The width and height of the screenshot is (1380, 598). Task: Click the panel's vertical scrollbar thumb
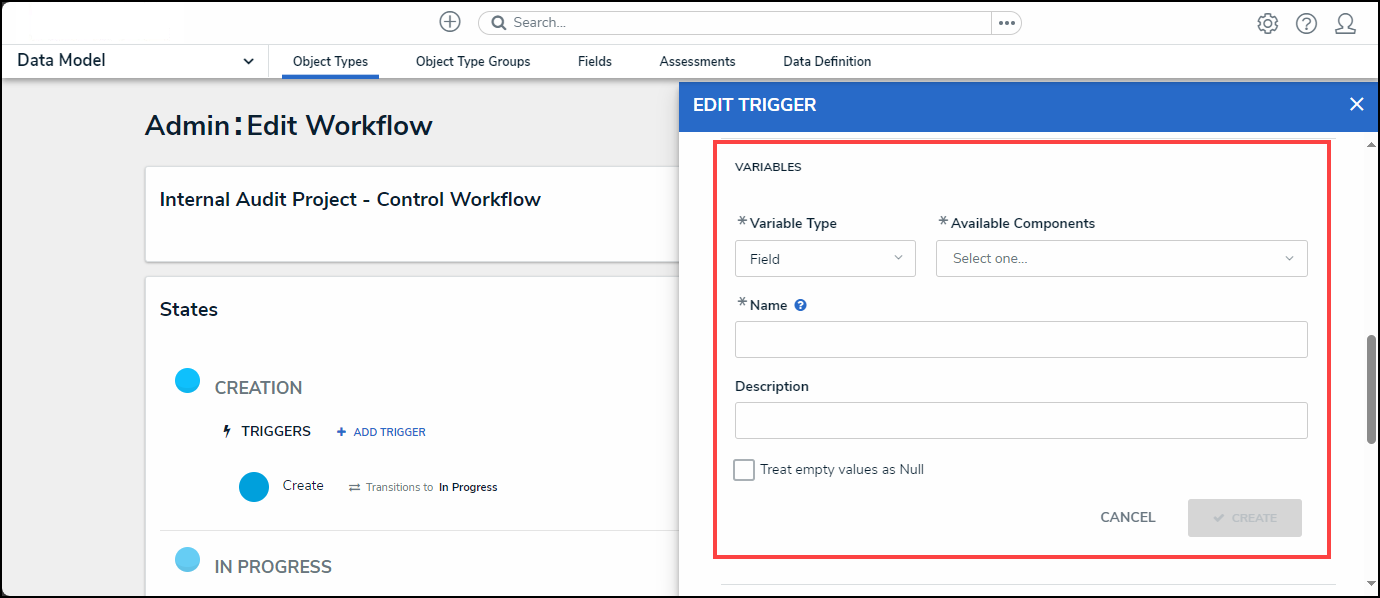[x=1371, y=388]
